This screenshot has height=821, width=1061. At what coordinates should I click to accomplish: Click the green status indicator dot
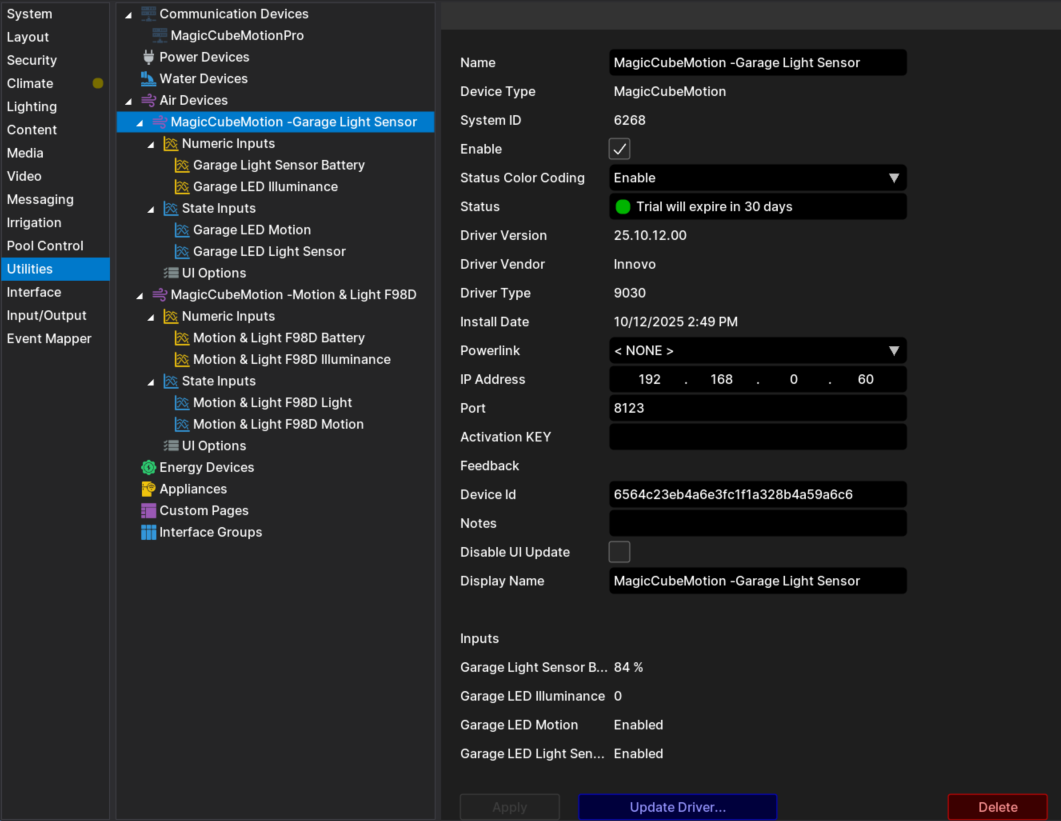click(623, 207)
